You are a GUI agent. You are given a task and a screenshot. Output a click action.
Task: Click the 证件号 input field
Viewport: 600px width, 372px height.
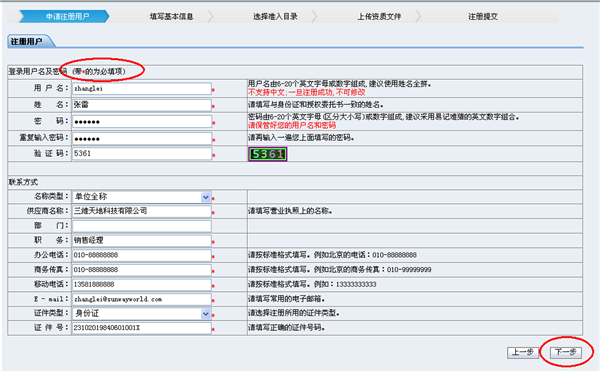142,328
